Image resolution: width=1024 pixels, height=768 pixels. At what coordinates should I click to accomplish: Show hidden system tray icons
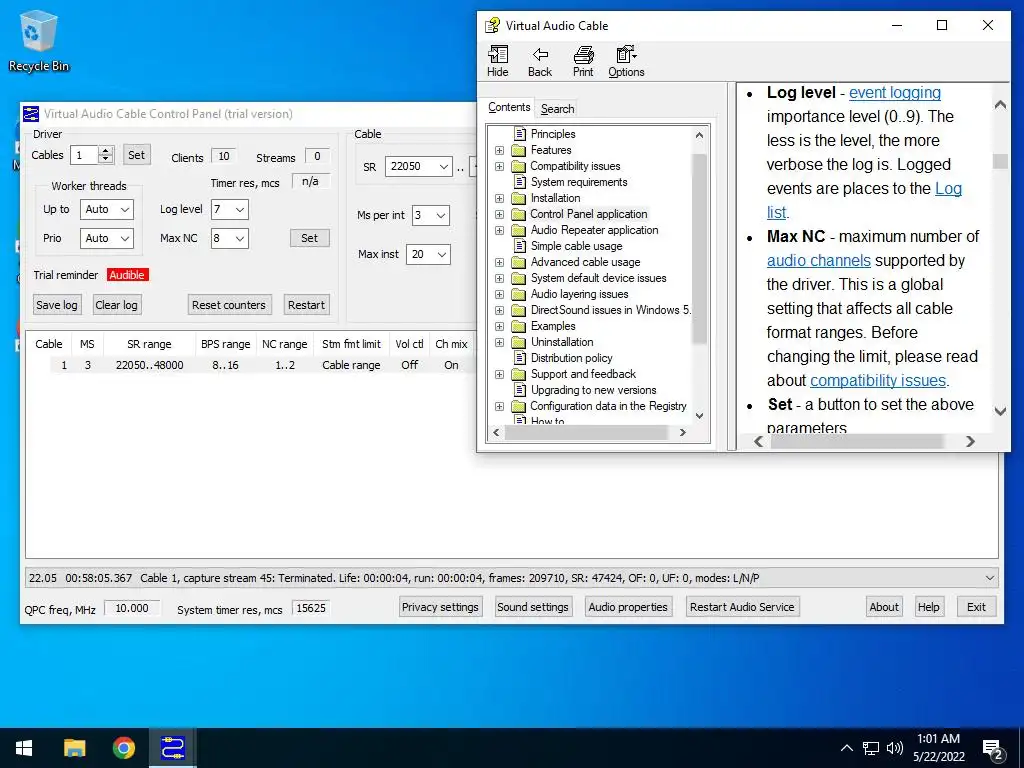coord(846,748)
